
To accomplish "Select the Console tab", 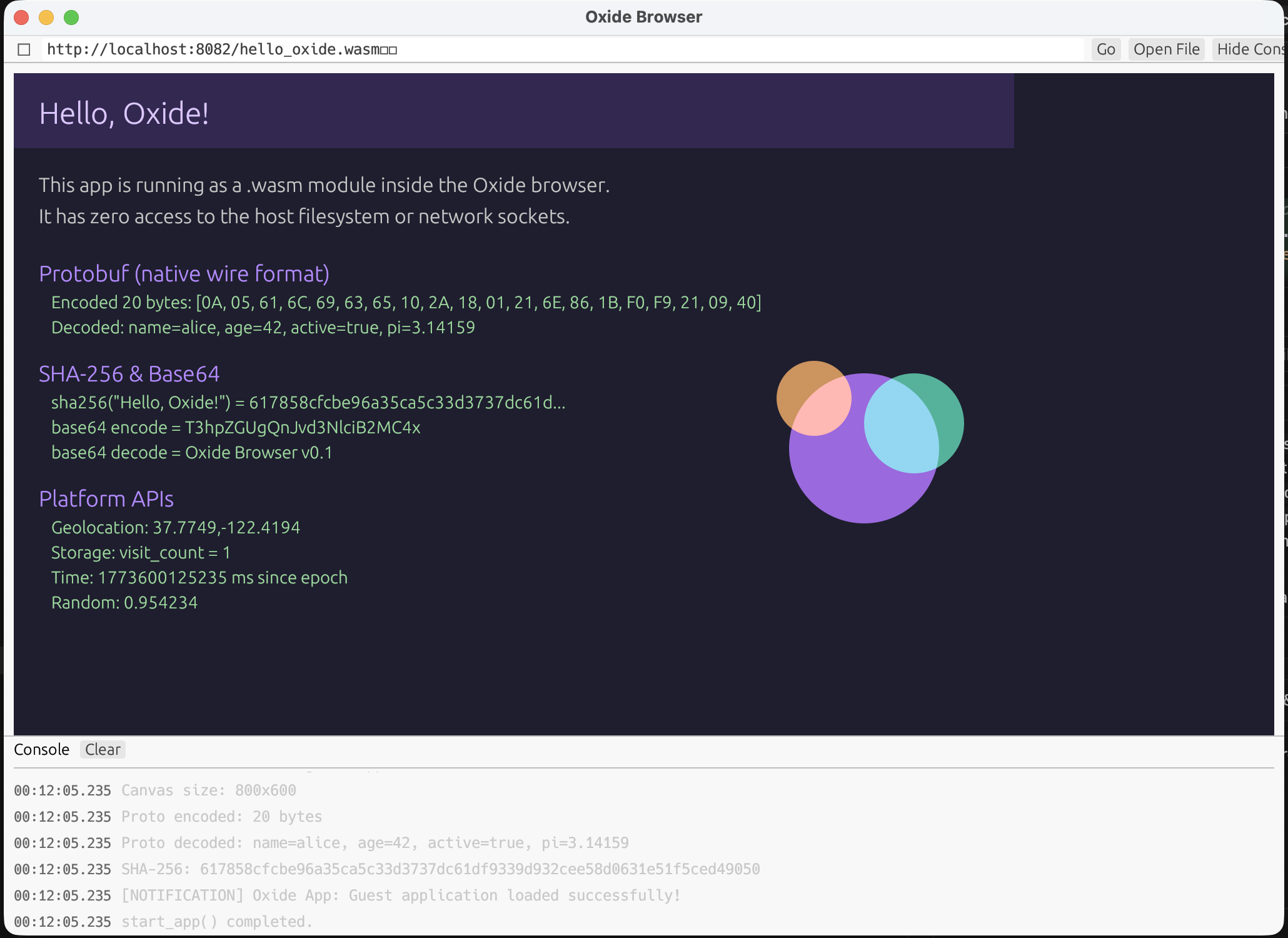I will point(41,749).
